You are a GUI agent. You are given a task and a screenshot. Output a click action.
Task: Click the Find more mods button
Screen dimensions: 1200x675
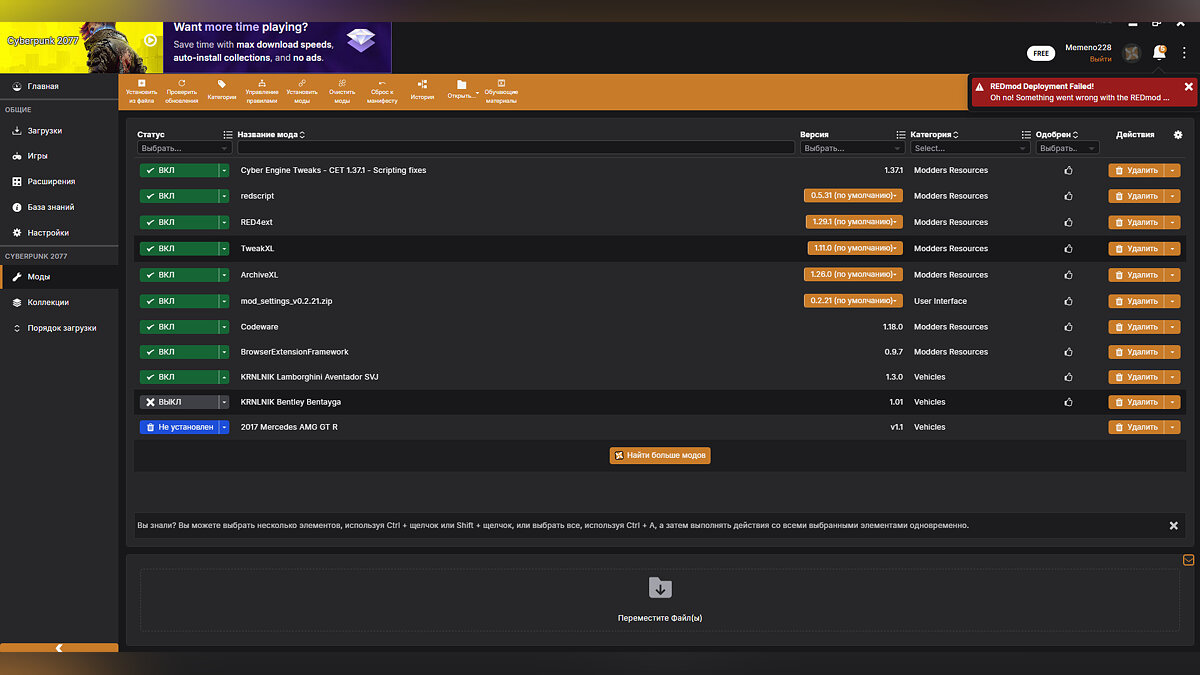660,455
